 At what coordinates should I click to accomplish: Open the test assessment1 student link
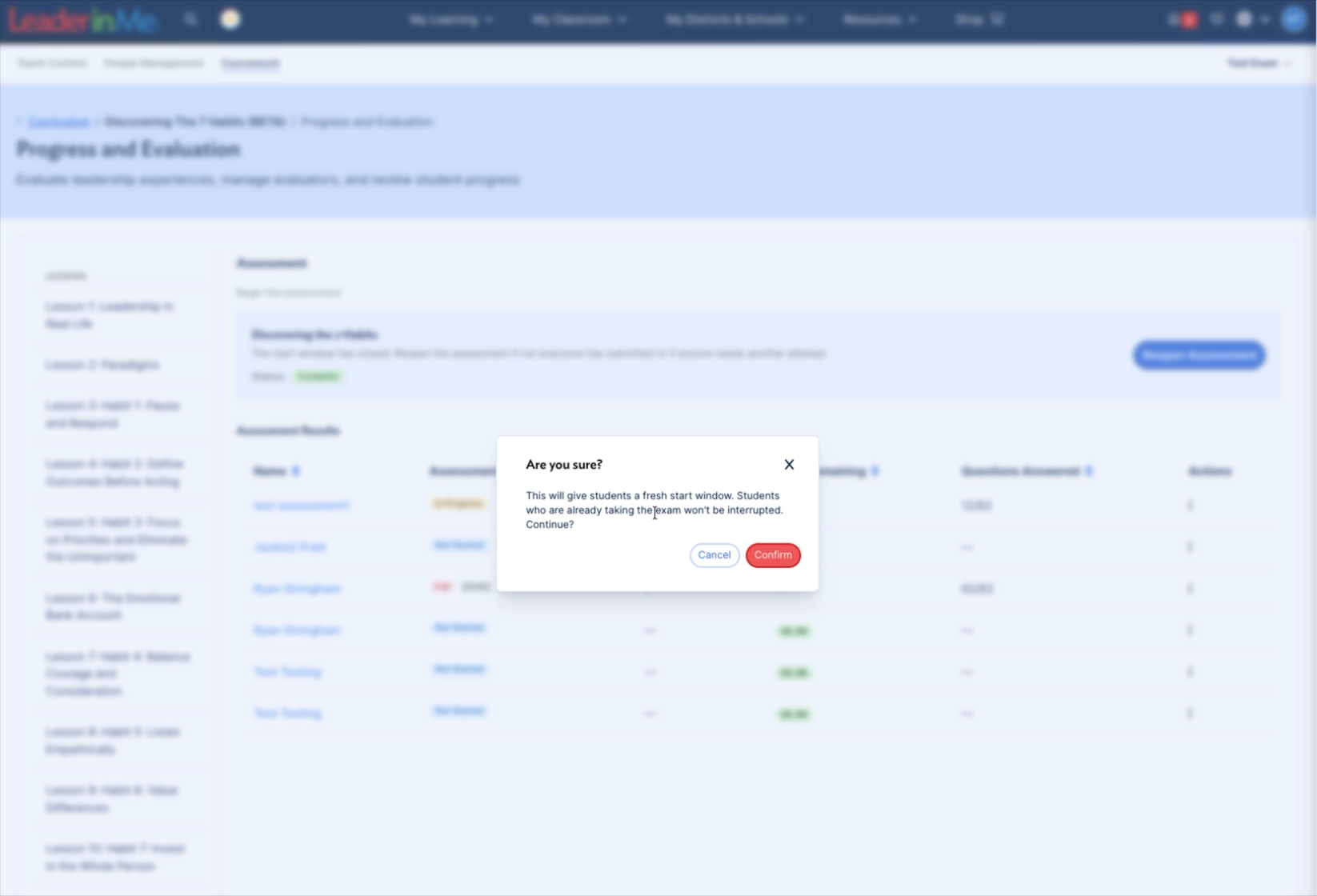tap(302, 506)
